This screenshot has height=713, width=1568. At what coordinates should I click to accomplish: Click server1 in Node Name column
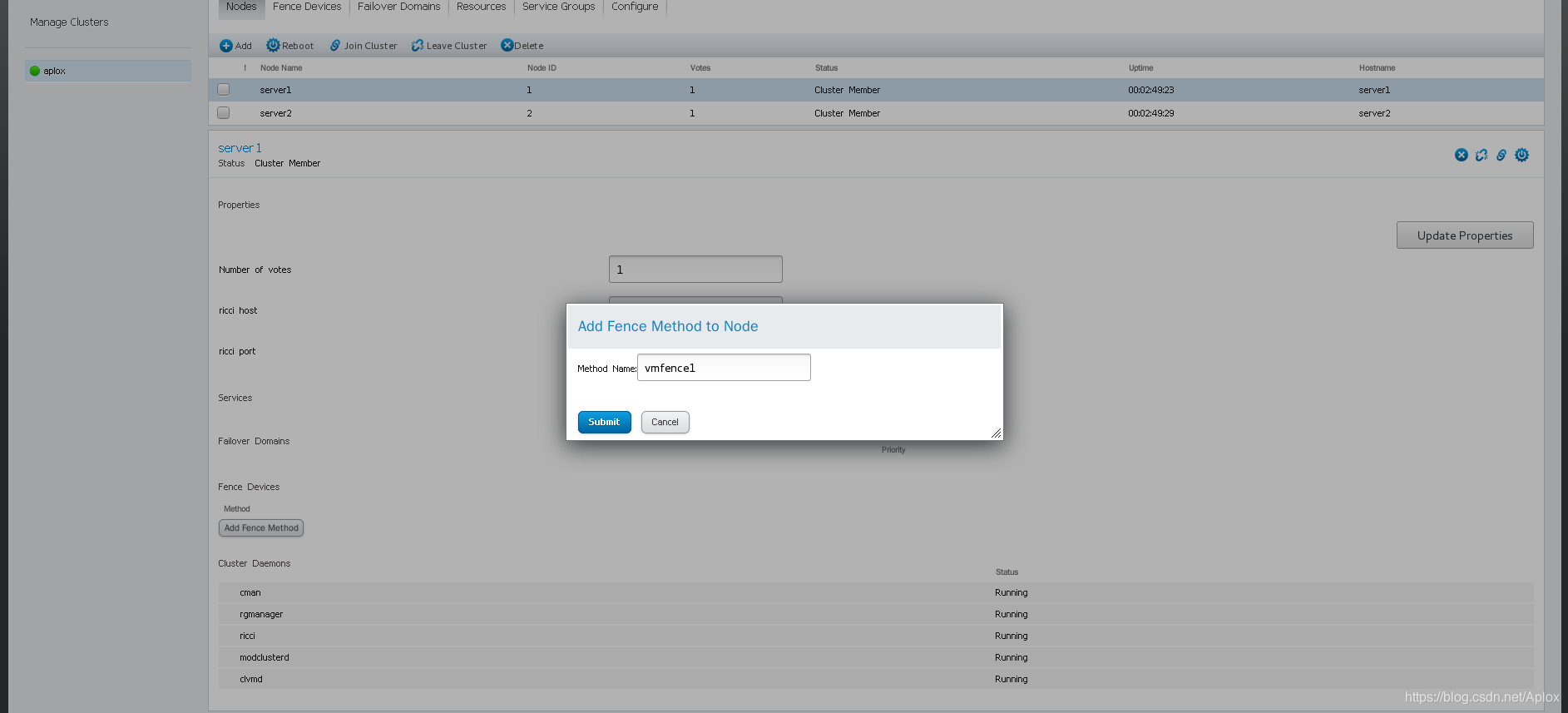[x=275, y=90]
